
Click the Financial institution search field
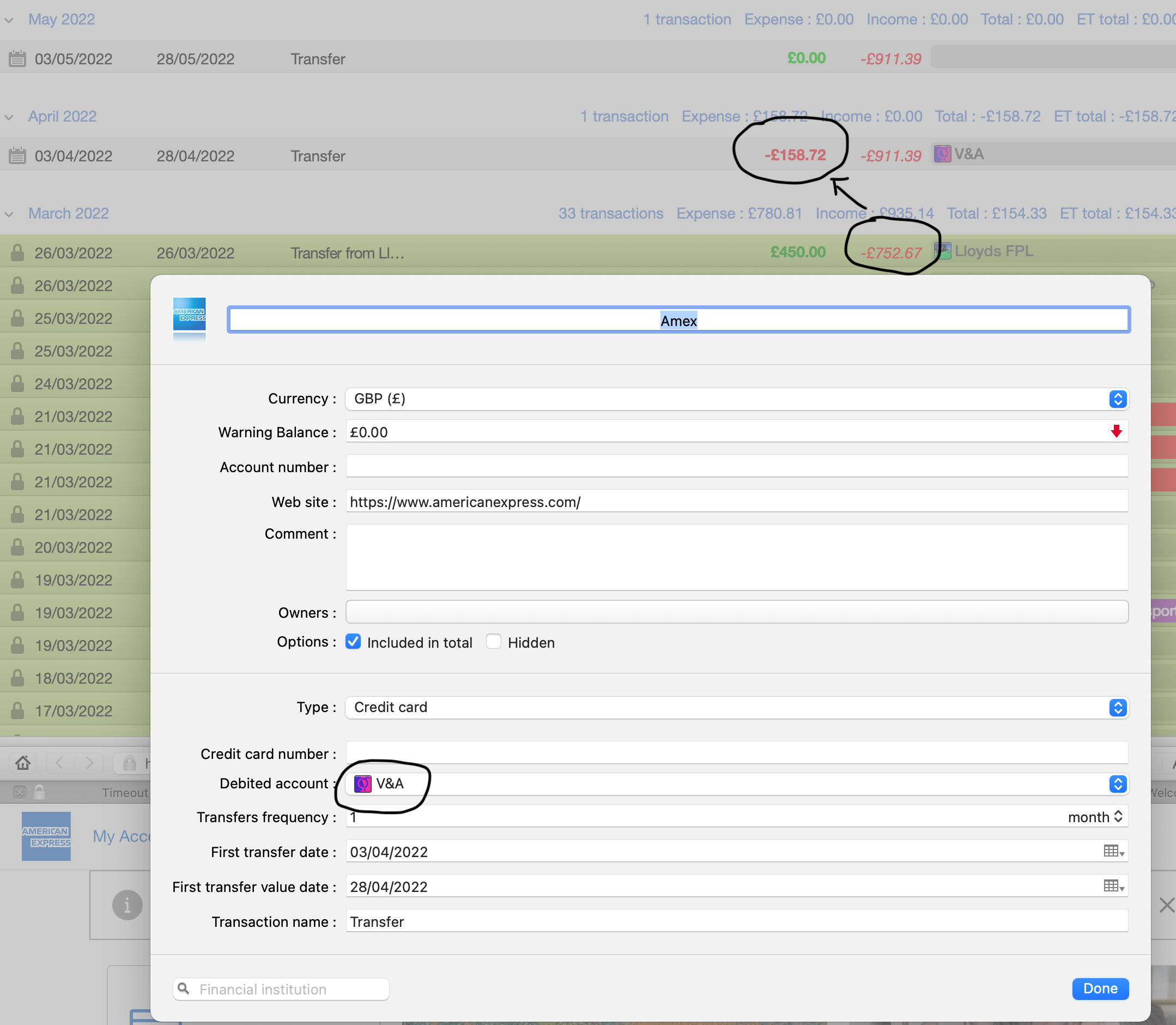pyautogui.click(x=281, y=989)
